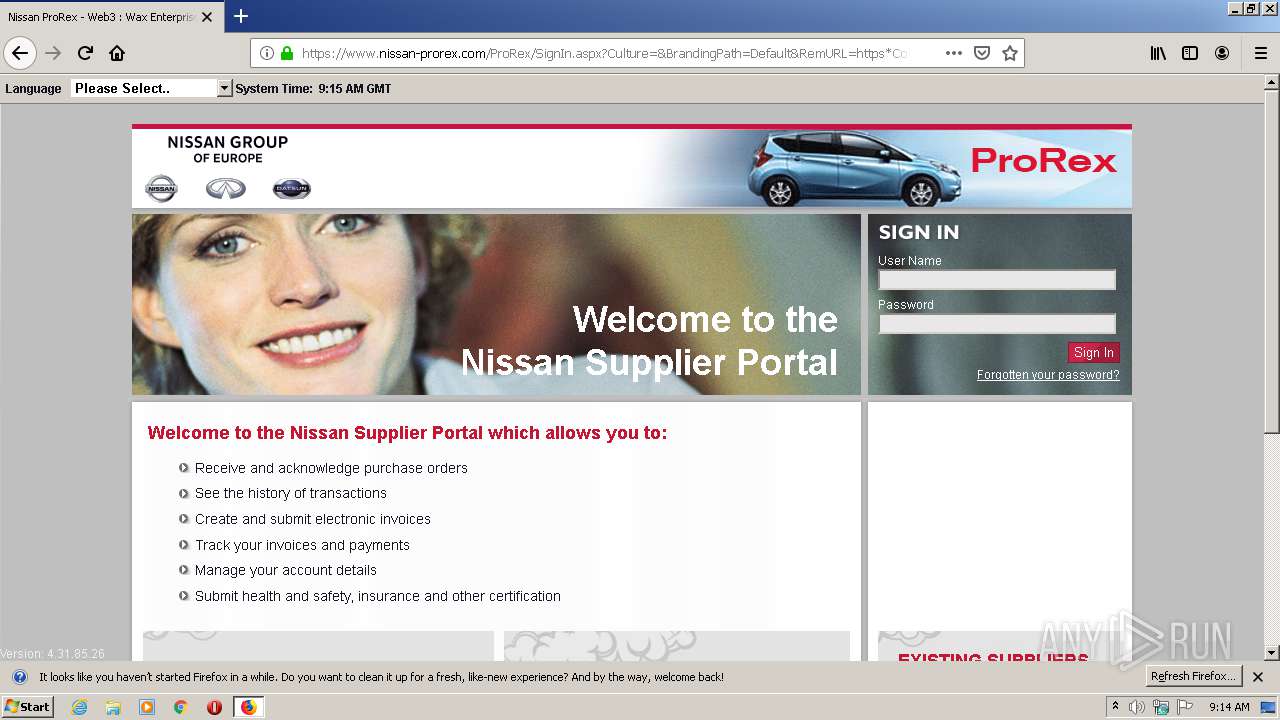Select the address bar URL
Screen dimensions: 1280x720
point(603,53)
